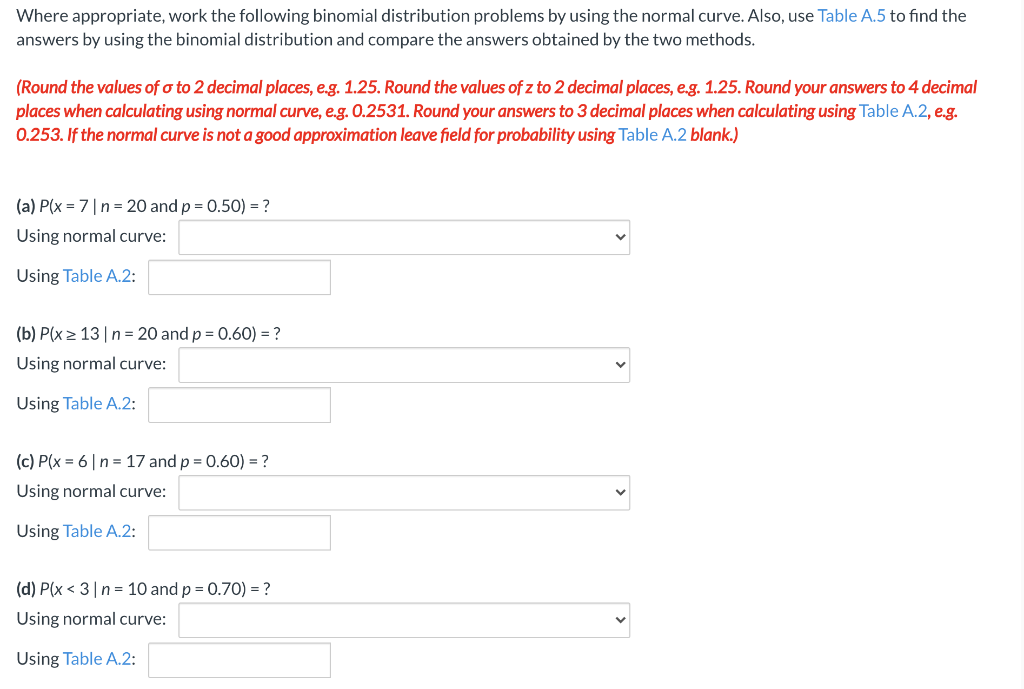Click the Table A.2 answer box for part (c)
This screenshot has height=689, width=1024.
tap(238, 532)
